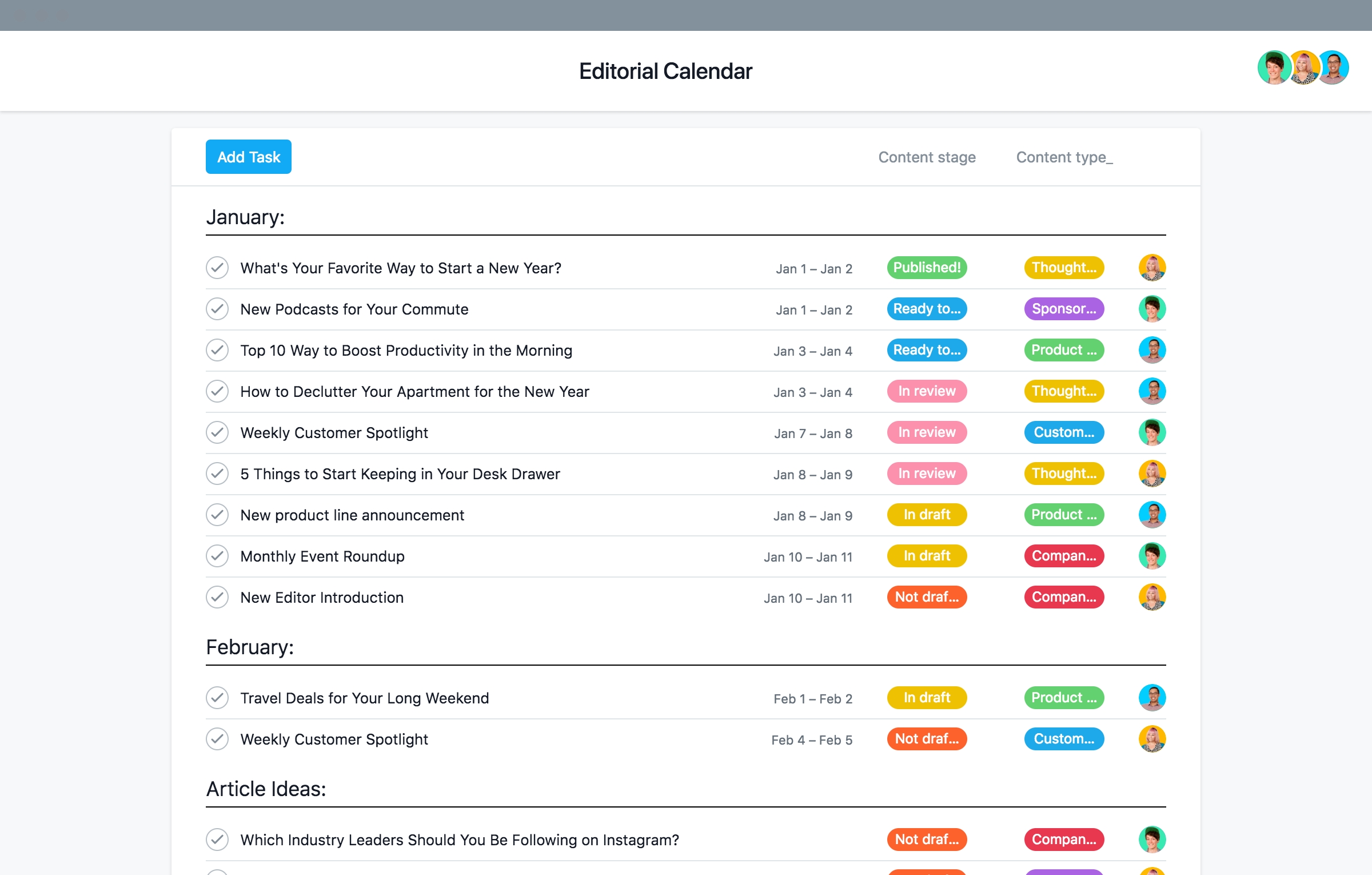
Task: Expand the Content stage dropdown filter
Action: pyautogui.click(x=927, y=157)
